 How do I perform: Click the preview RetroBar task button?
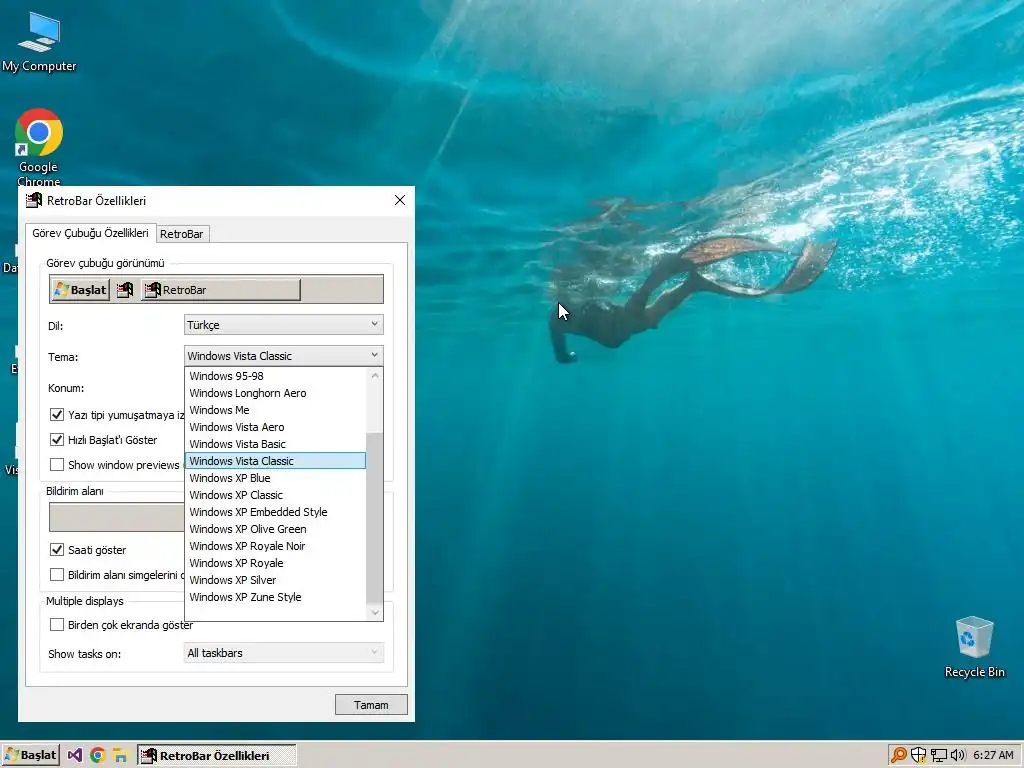coord(221,290)
